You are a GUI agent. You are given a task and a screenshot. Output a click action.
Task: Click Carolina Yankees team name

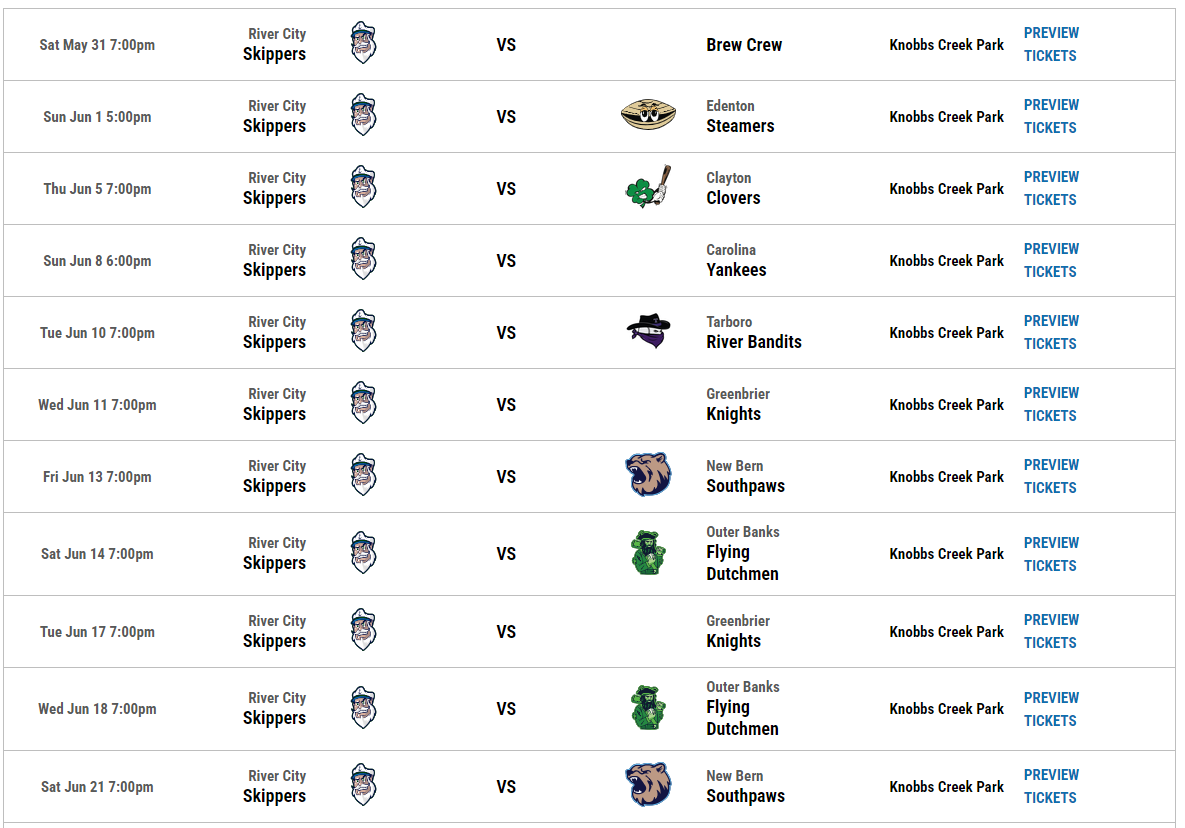coord(736,261)
